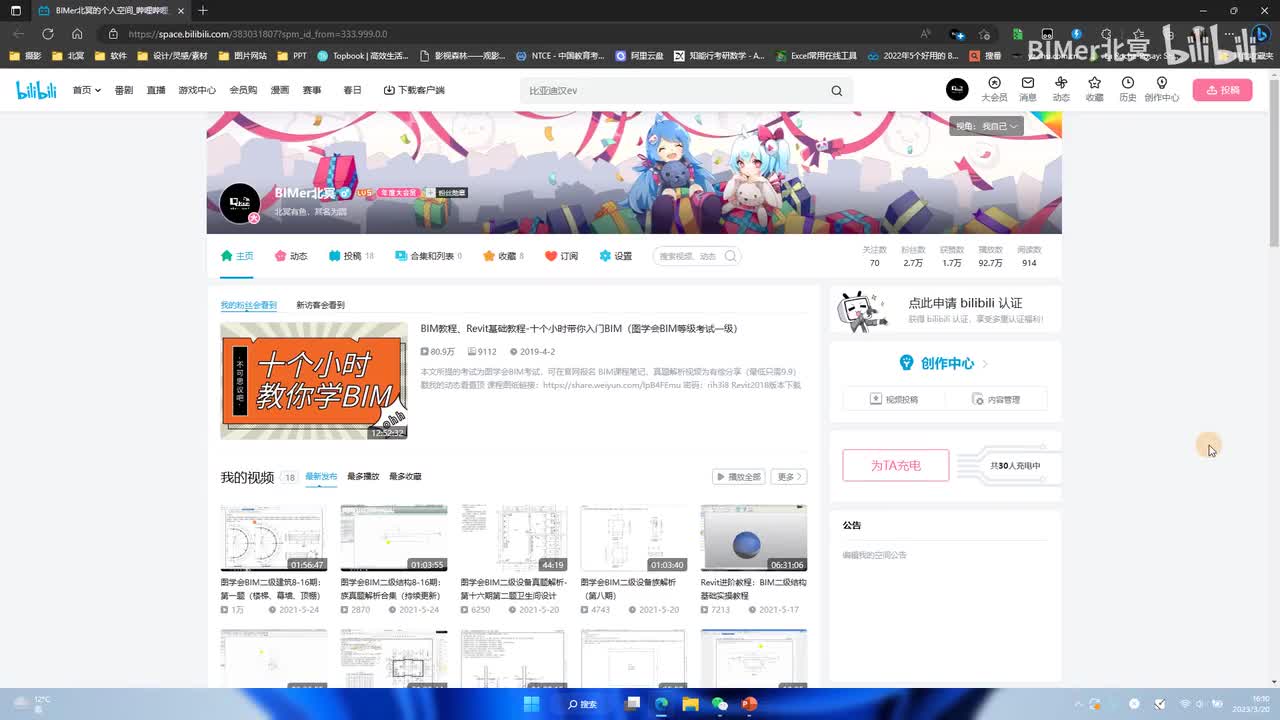
Task: Select 动态 tab in profile navigation
Action: coord(291,256)
